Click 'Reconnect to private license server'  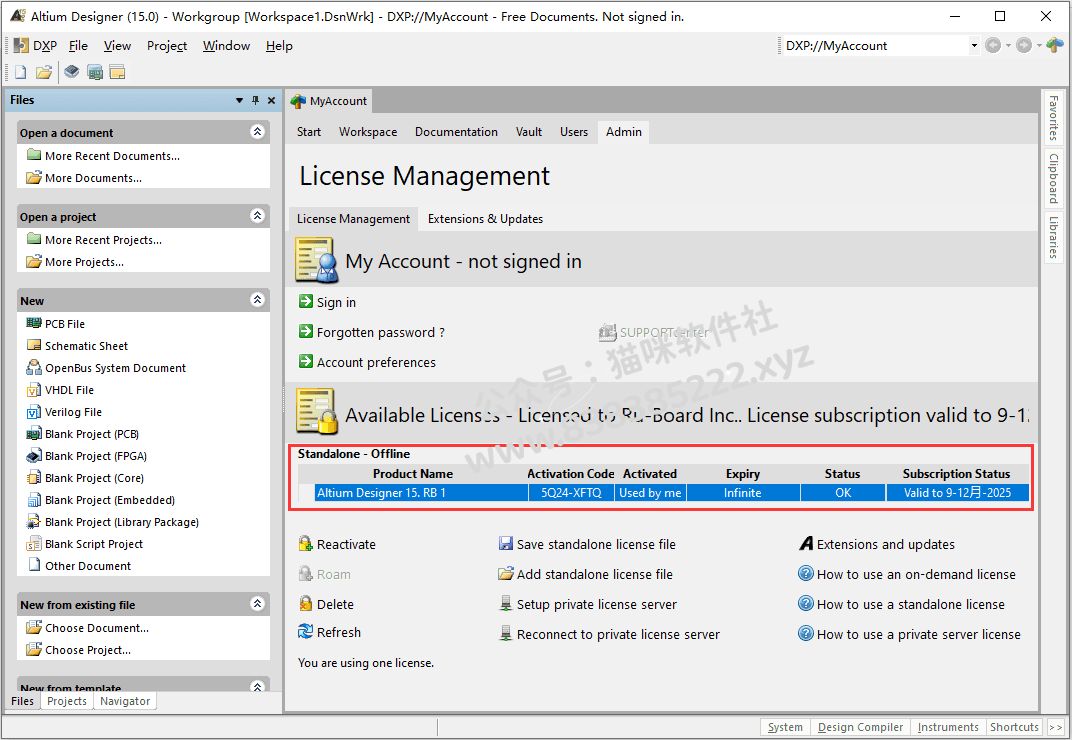(x=618, y=635)
